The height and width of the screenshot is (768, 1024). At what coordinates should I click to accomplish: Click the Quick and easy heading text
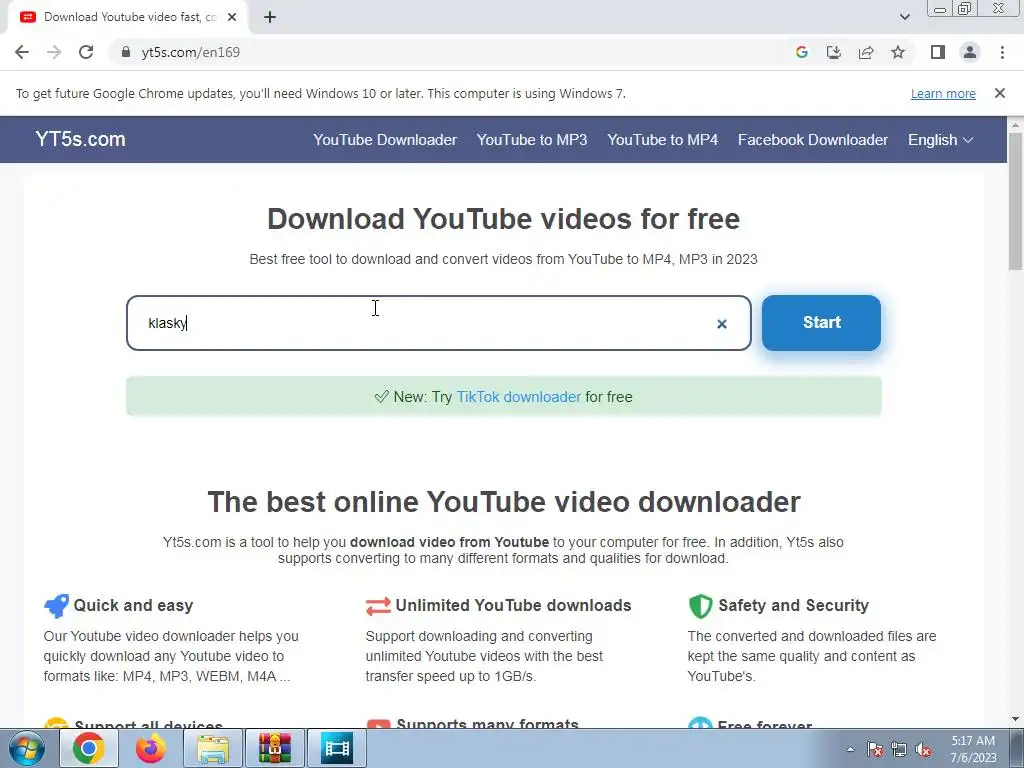pyautogui.click(x=133, y=605)
